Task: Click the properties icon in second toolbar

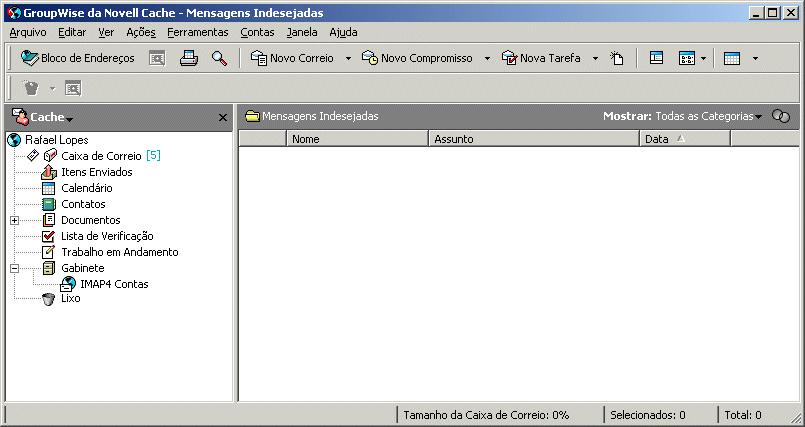Action: point(73,88)
